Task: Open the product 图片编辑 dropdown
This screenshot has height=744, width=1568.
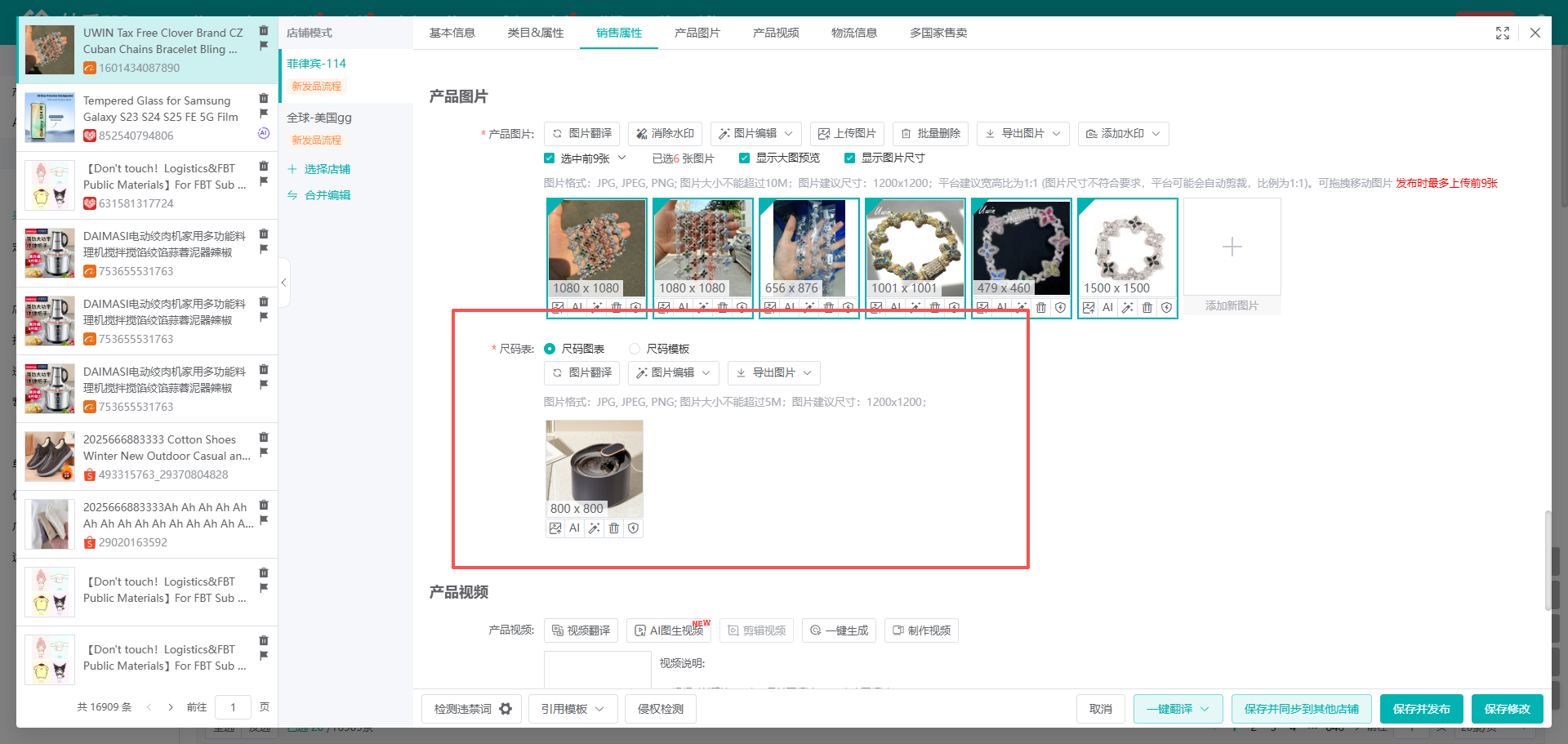Action: (x=755, y=133)
